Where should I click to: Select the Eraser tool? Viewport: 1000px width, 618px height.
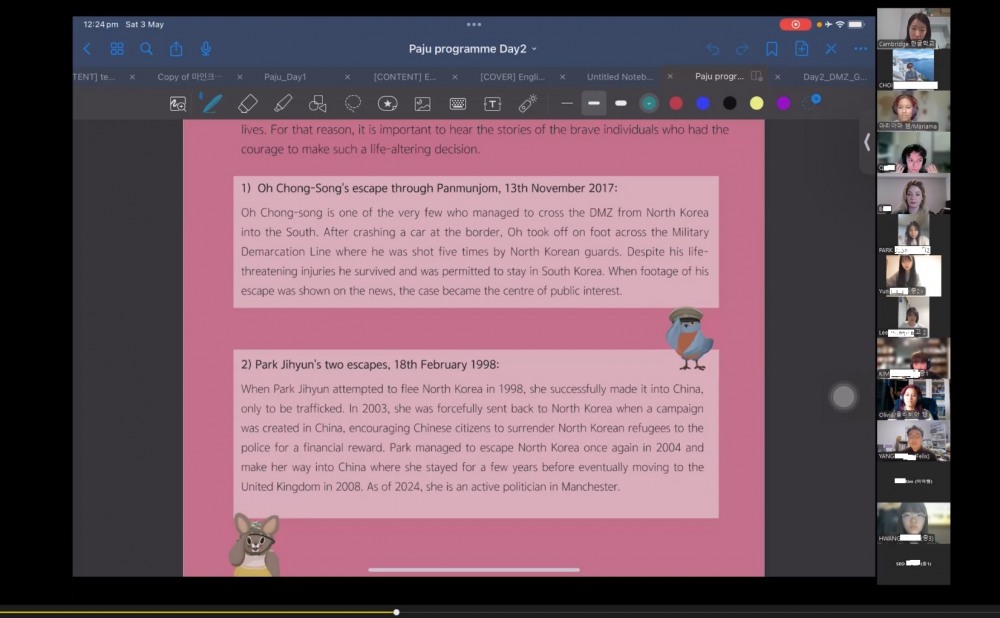[x=247, y=103]
